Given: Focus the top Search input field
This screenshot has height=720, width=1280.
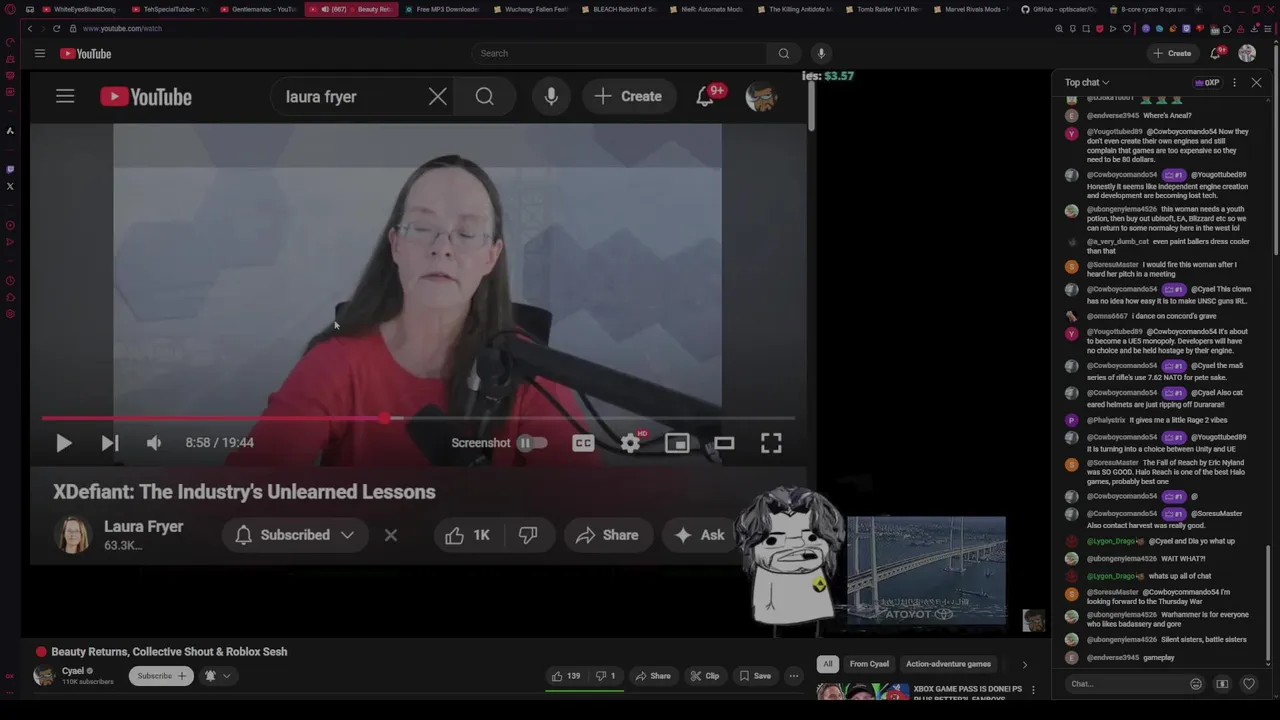Looking at the screenshot, I should point(620,53).
